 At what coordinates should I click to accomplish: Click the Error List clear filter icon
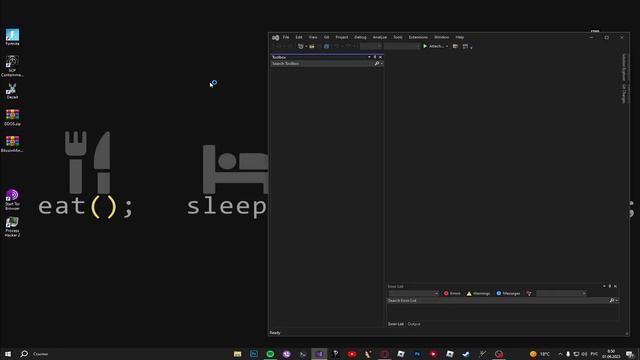pos(529,293)
